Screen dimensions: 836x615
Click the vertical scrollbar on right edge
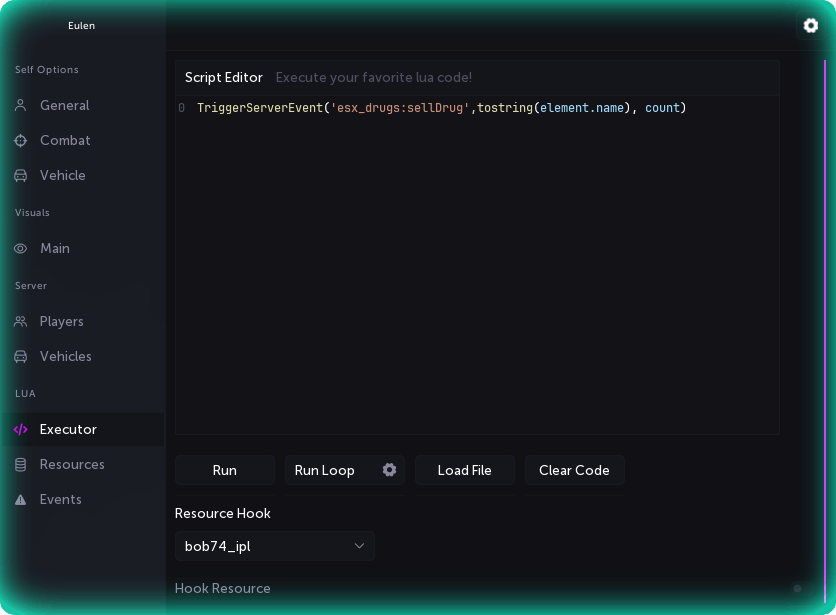click(825, 300)
